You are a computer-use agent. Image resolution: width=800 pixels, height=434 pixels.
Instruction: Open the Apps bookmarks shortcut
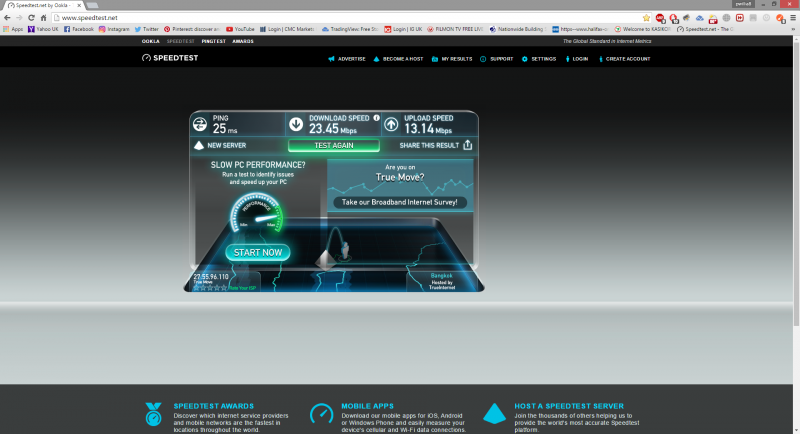[13, 29]
